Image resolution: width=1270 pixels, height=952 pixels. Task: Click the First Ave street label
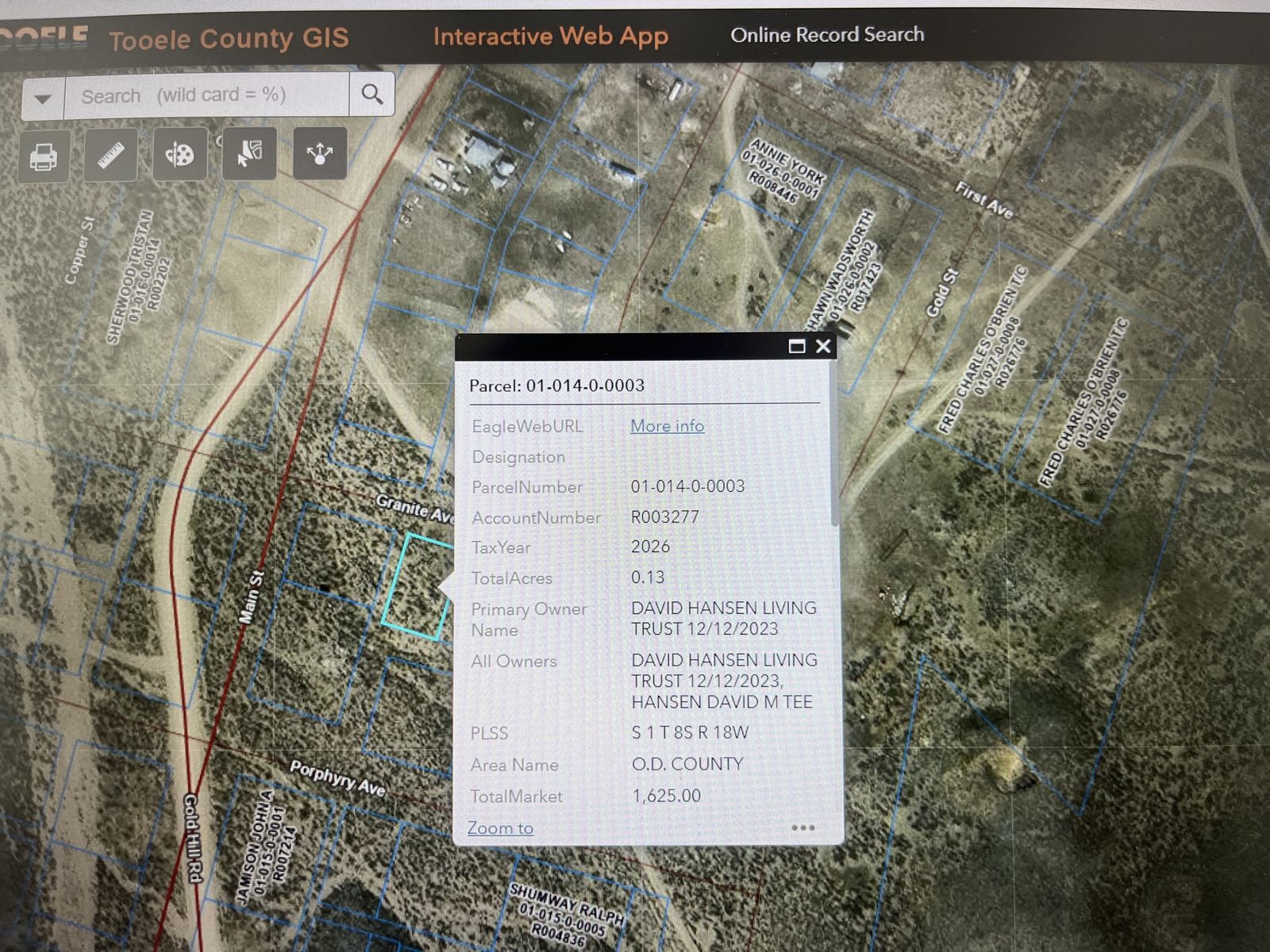click(x=983, y=200)
